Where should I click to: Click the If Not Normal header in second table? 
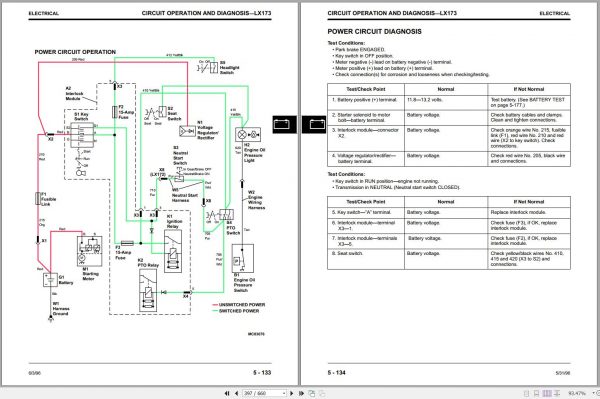tap(529, 202)
